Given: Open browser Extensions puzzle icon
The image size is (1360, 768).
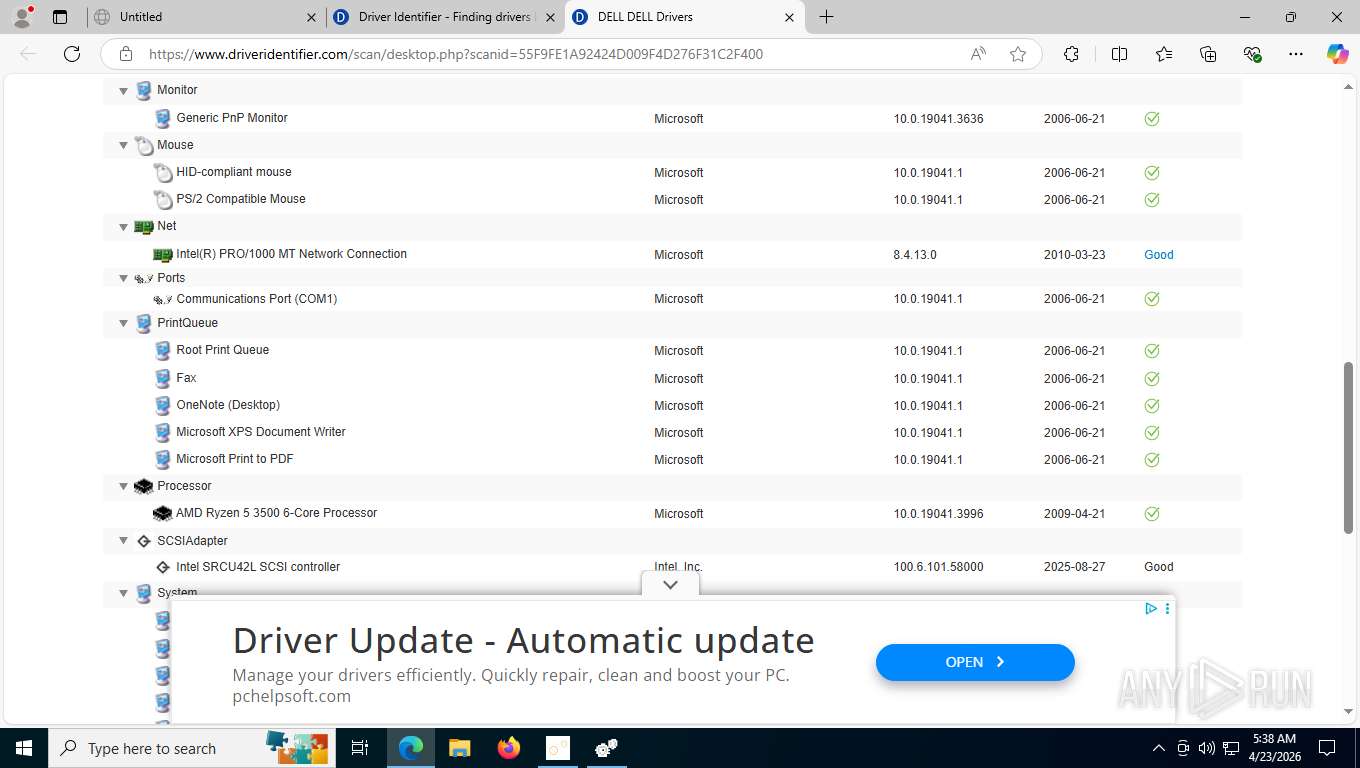Looking at the screenshot, I should point(1071,54).
